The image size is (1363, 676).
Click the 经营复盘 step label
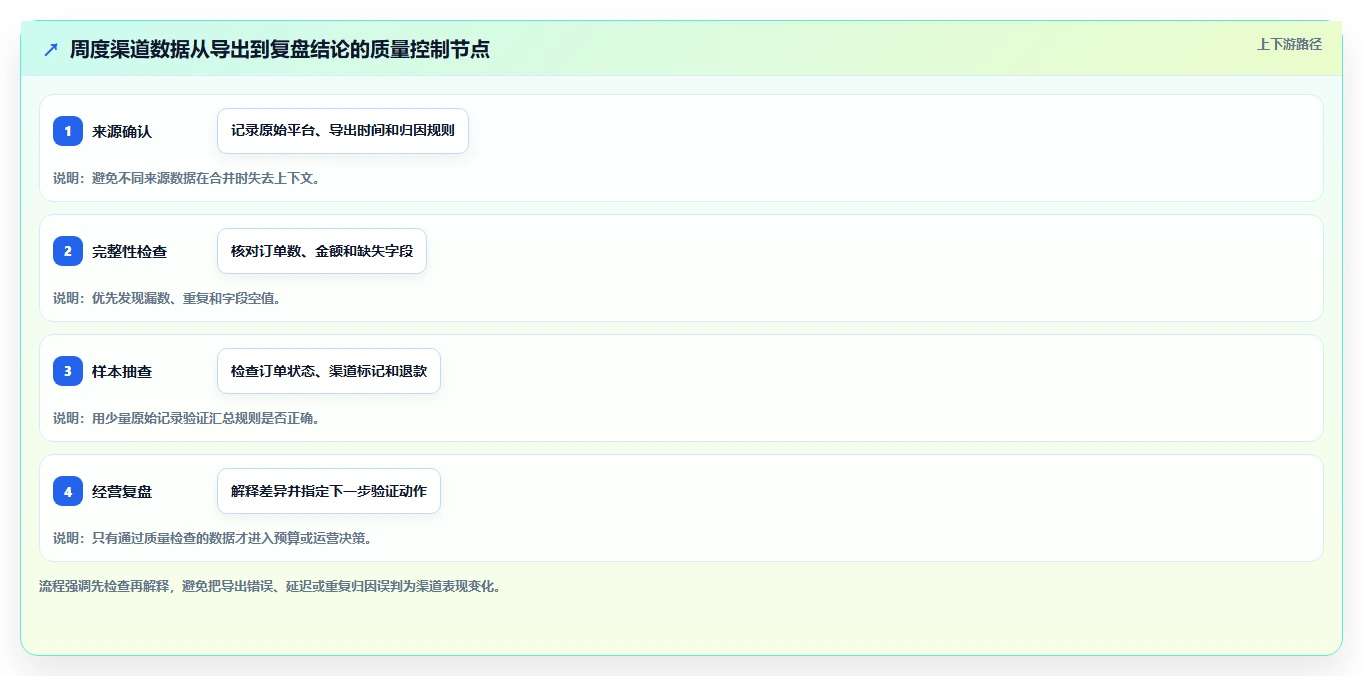122,491
